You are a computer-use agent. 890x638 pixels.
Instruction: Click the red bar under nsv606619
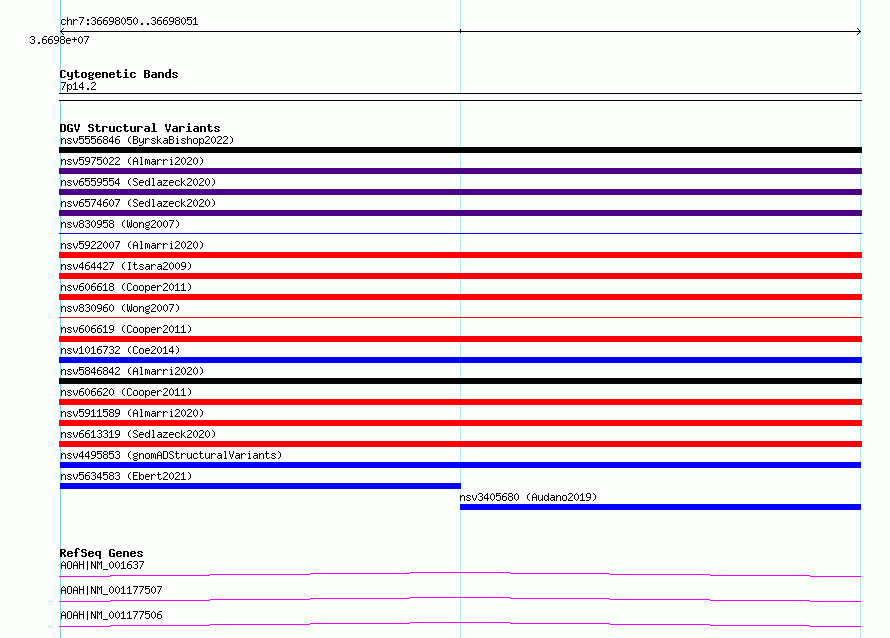tap(460, 339)
